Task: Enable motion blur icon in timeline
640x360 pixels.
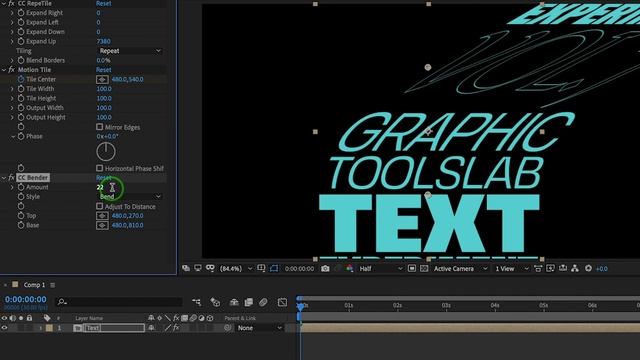Action: (x=263, y=302)
